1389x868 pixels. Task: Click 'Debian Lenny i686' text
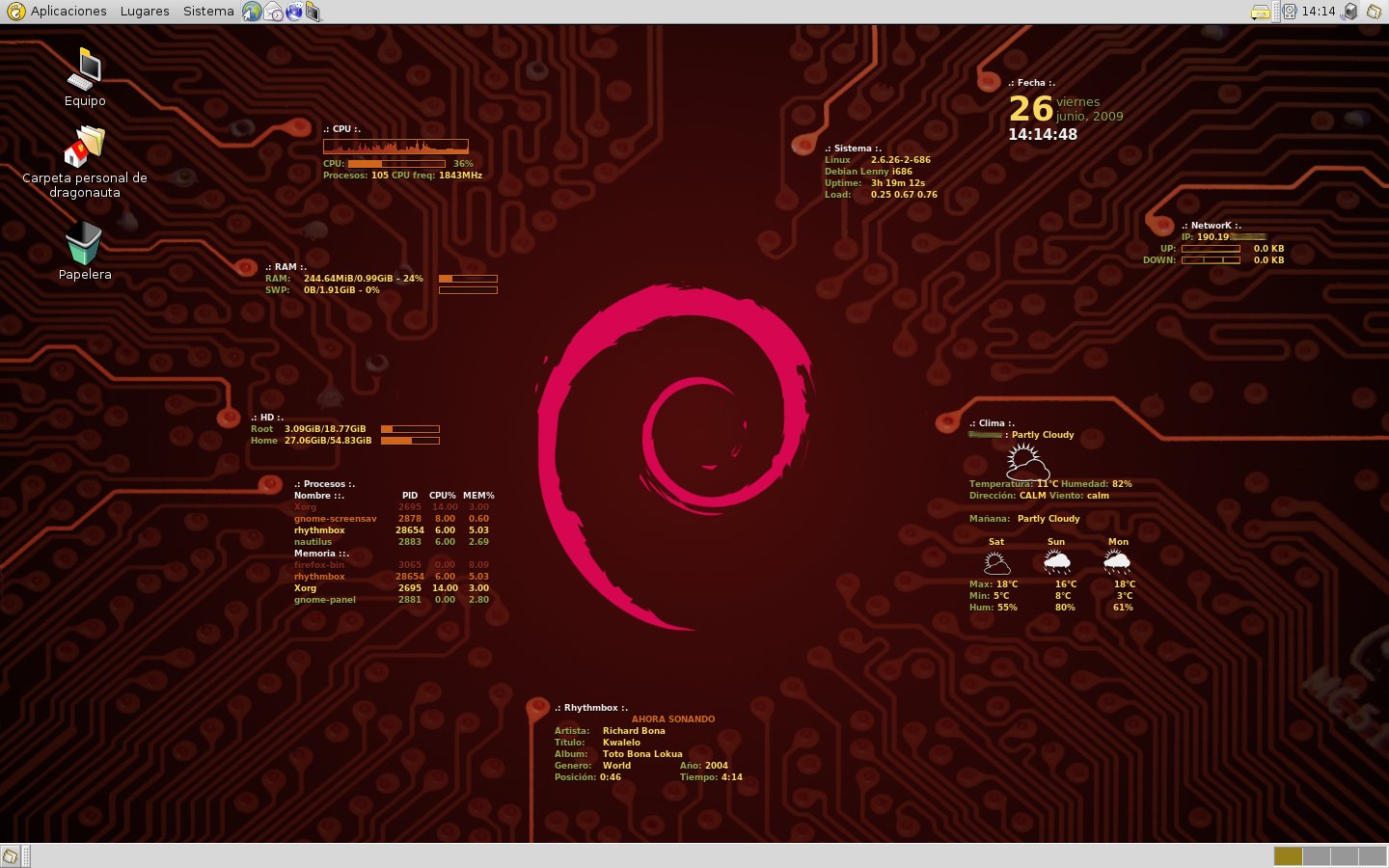point(868,172)
